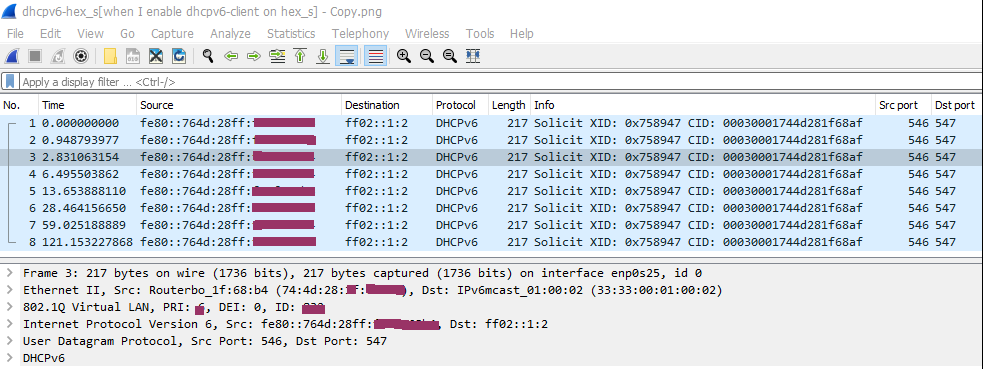Viewport: 983px width, 369px height.
Task: Open the Edit menu
Action: coord(50,33)
